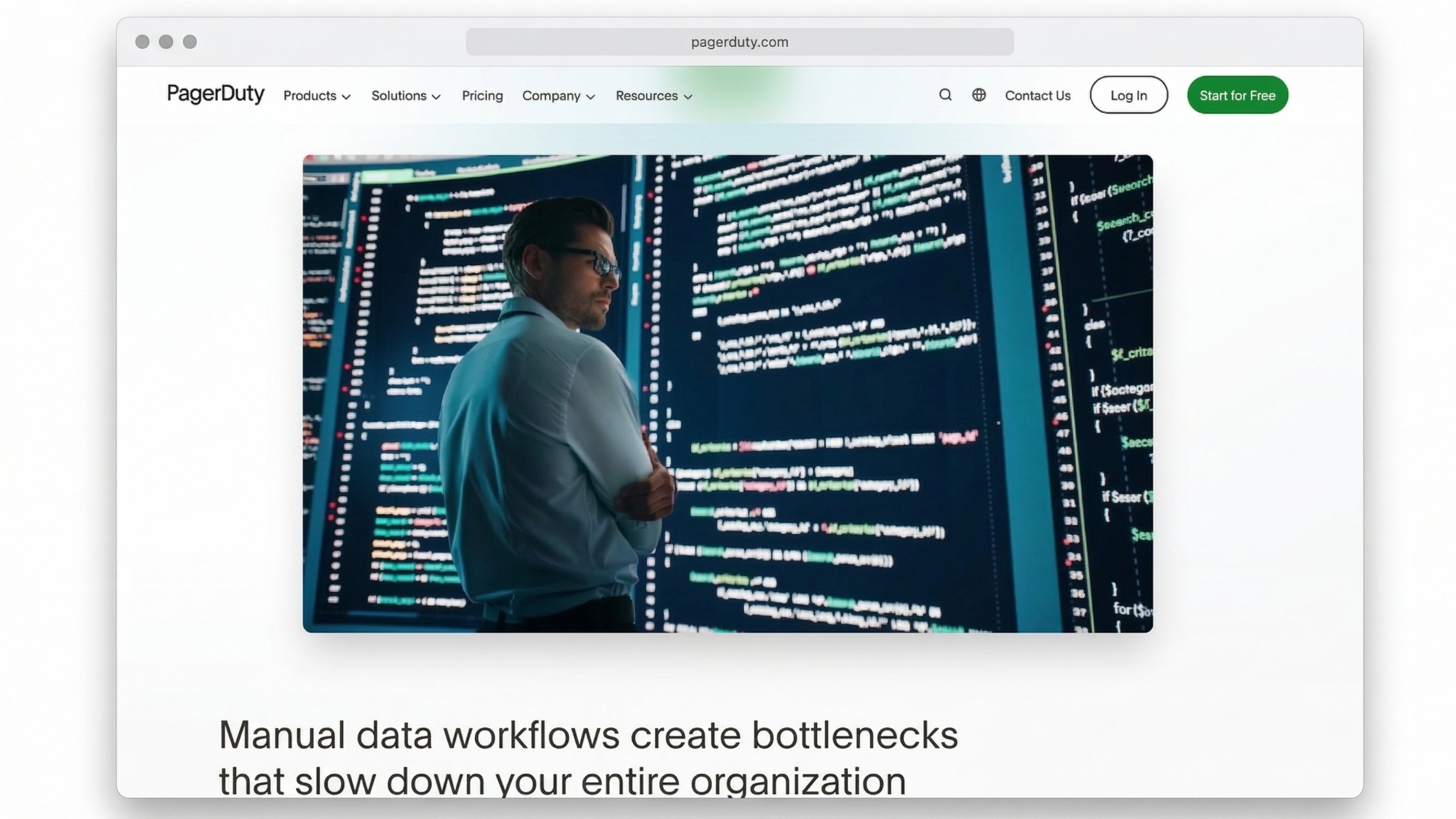Click the red window close dot
The width and height of the screenshot is (1456, 819).
[142, 42]
